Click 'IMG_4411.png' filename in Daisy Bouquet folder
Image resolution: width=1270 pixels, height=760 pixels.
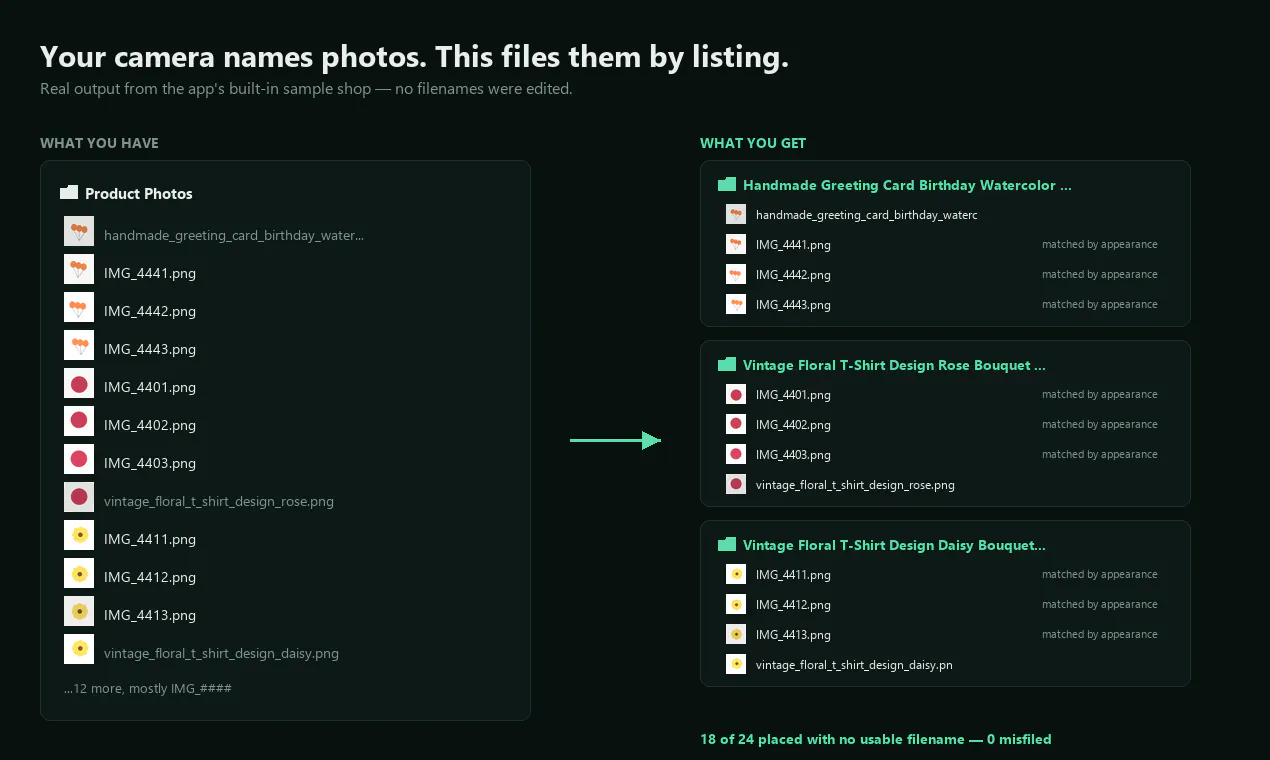coord(793,575)
